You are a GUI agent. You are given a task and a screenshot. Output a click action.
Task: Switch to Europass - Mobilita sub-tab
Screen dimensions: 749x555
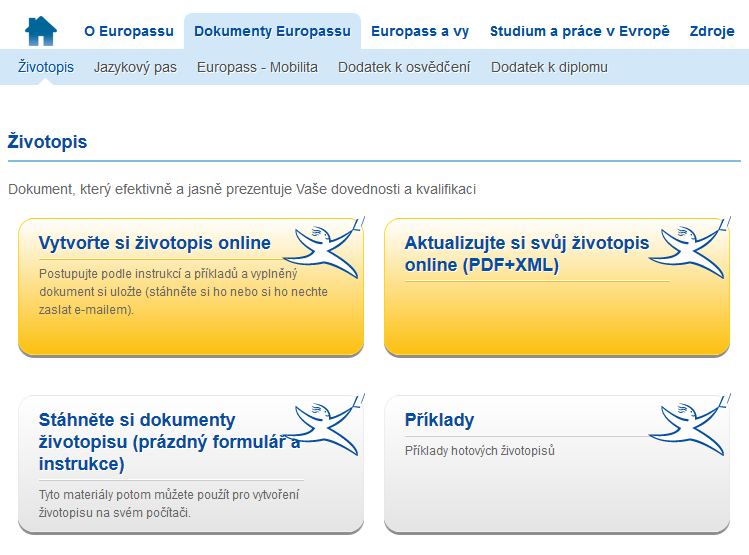[x=257, y=67]
